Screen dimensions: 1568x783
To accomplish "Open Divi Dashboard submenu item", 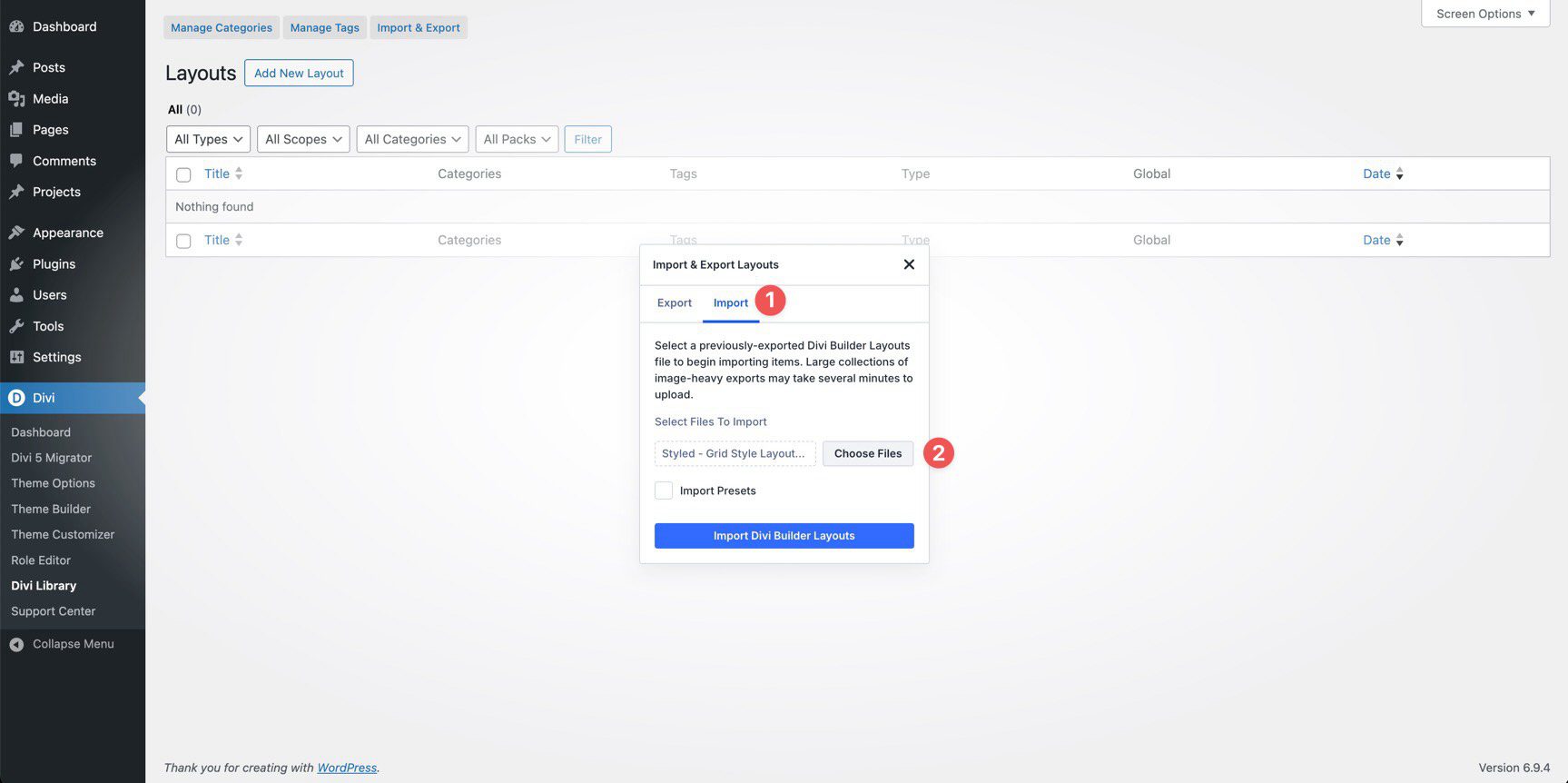I will tap(41, 432).
